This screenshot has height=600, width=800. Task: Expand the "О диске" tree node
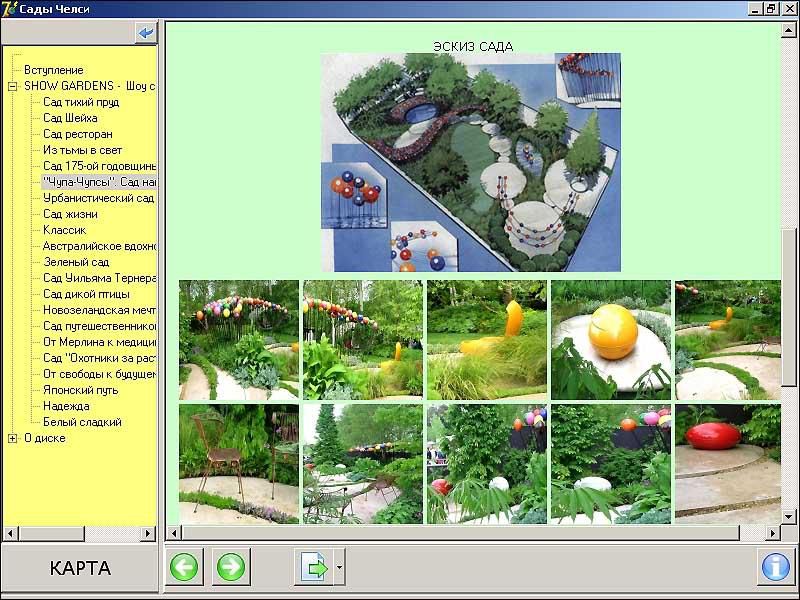[13, 438]
